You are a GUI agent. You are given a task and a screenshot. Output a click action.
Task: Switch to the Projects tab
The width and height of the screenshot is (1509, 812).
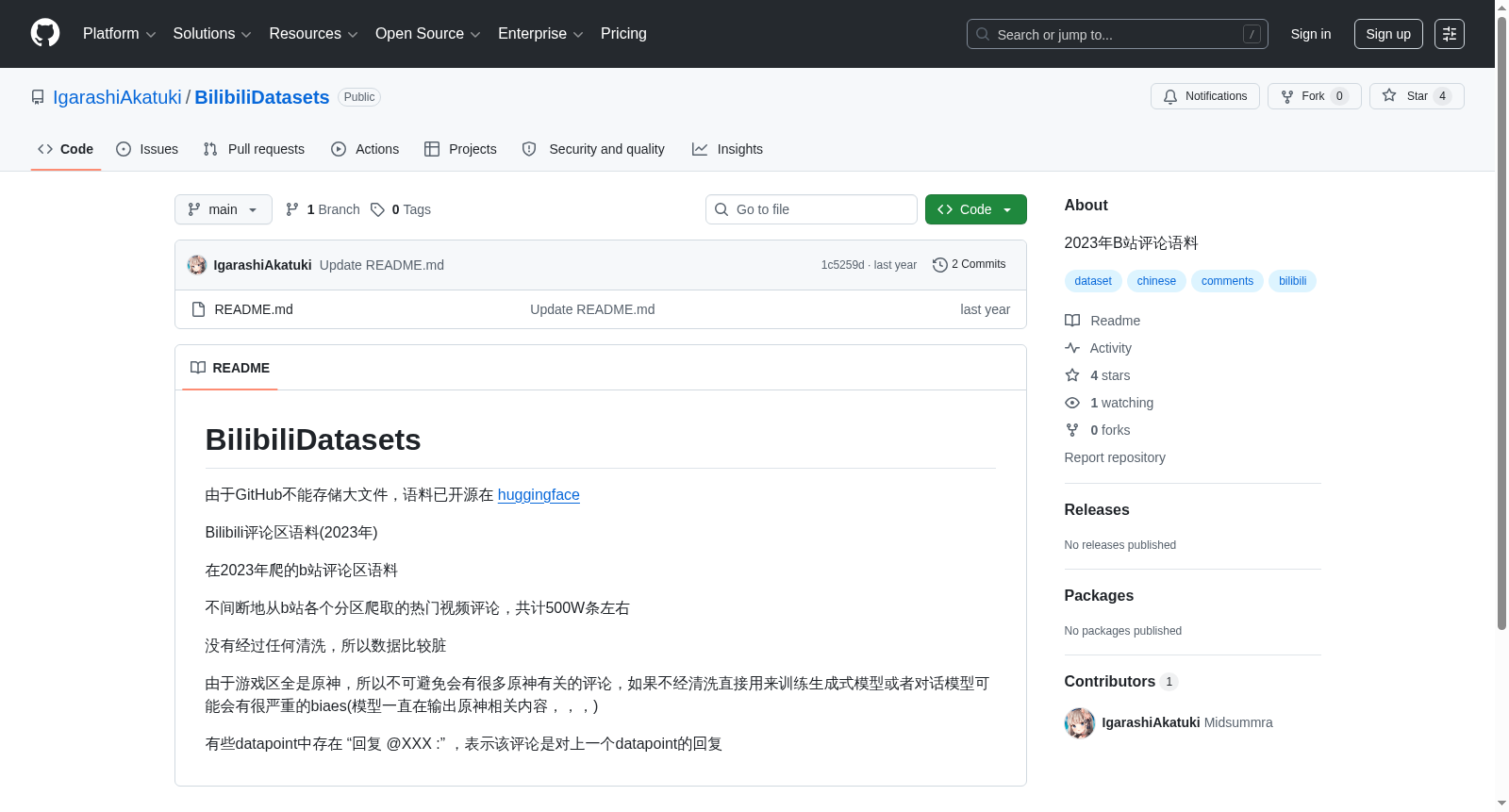(460, 149)
